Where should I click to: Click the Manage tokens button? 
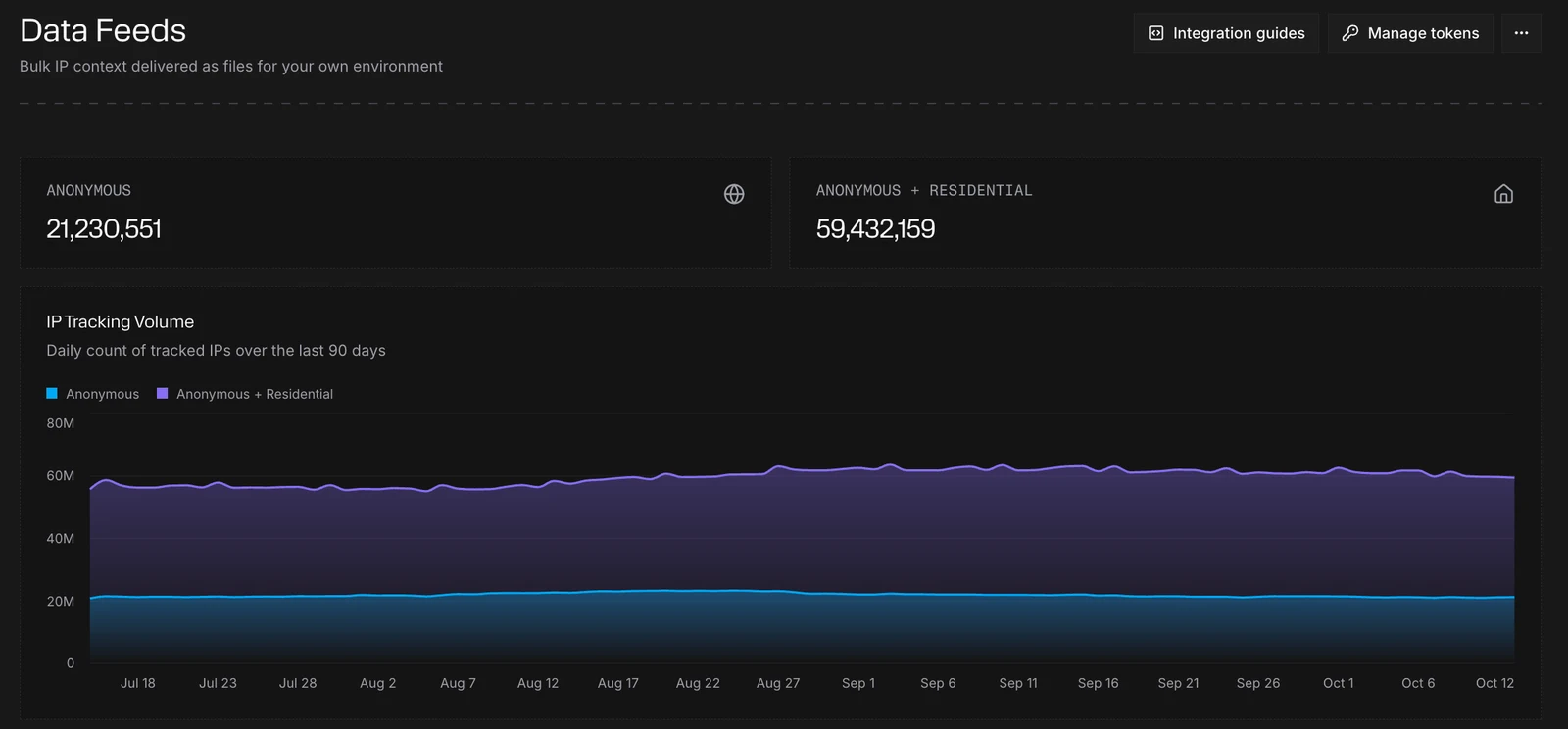click(x=1410, y=33)
